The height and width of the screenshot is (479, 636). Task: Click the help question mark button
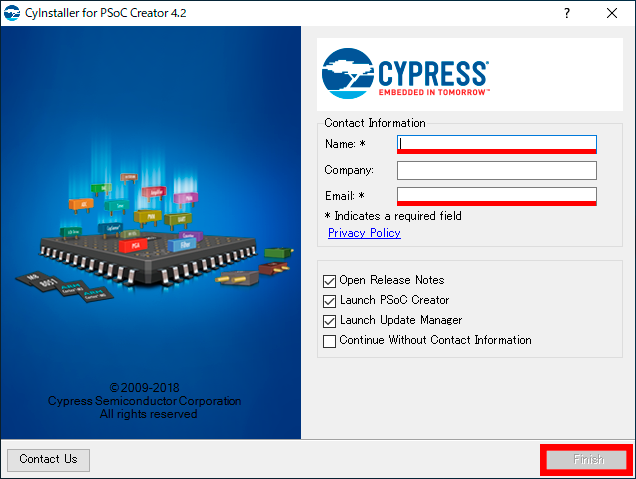click(x=567, y=13)
